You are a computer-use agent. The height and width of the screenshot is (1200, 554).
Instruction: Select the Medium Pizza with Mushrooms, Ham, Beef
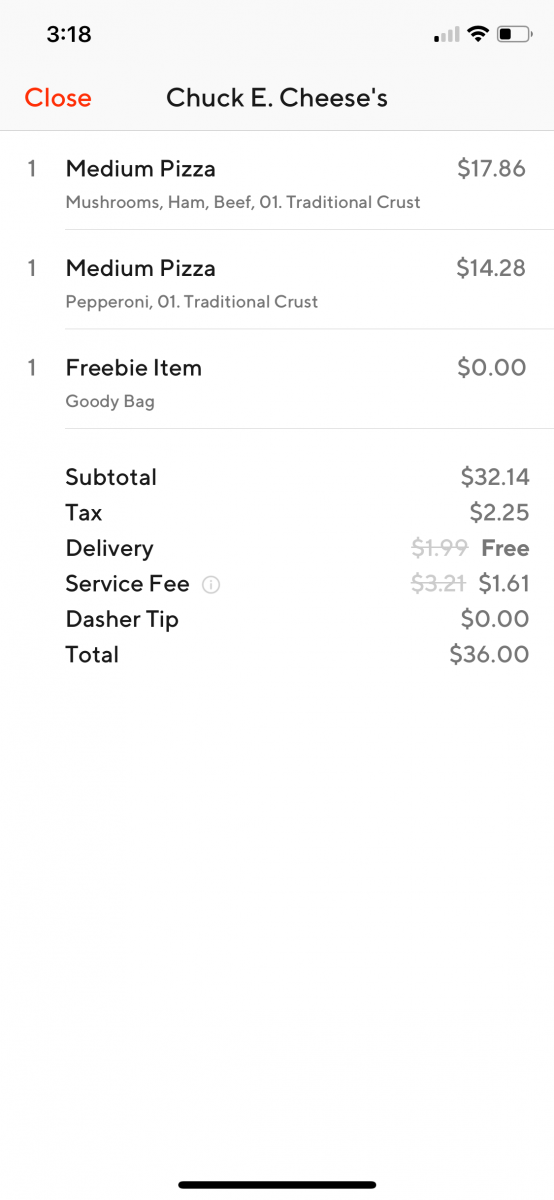(277, 181)
